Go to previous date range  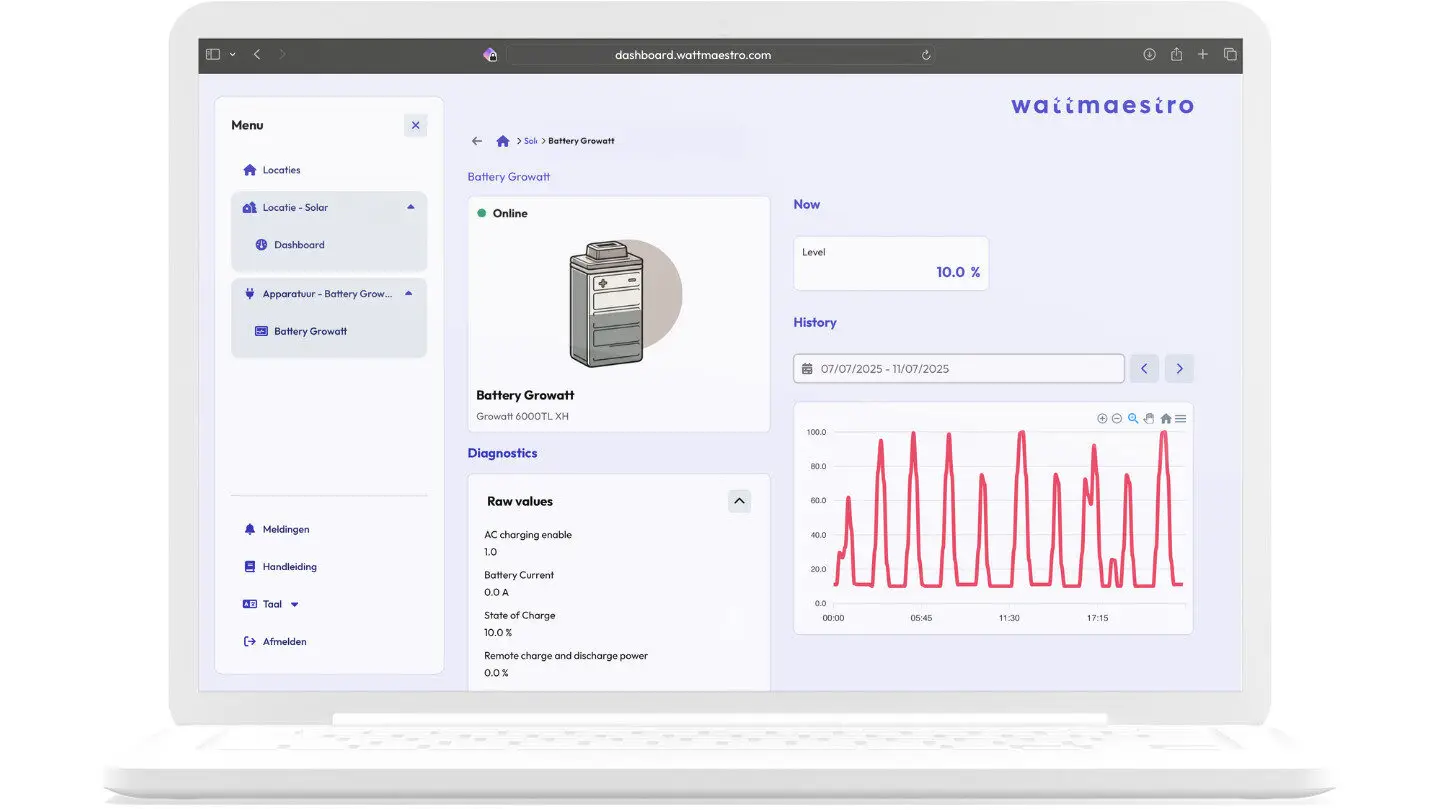(x=1144, y=369)
